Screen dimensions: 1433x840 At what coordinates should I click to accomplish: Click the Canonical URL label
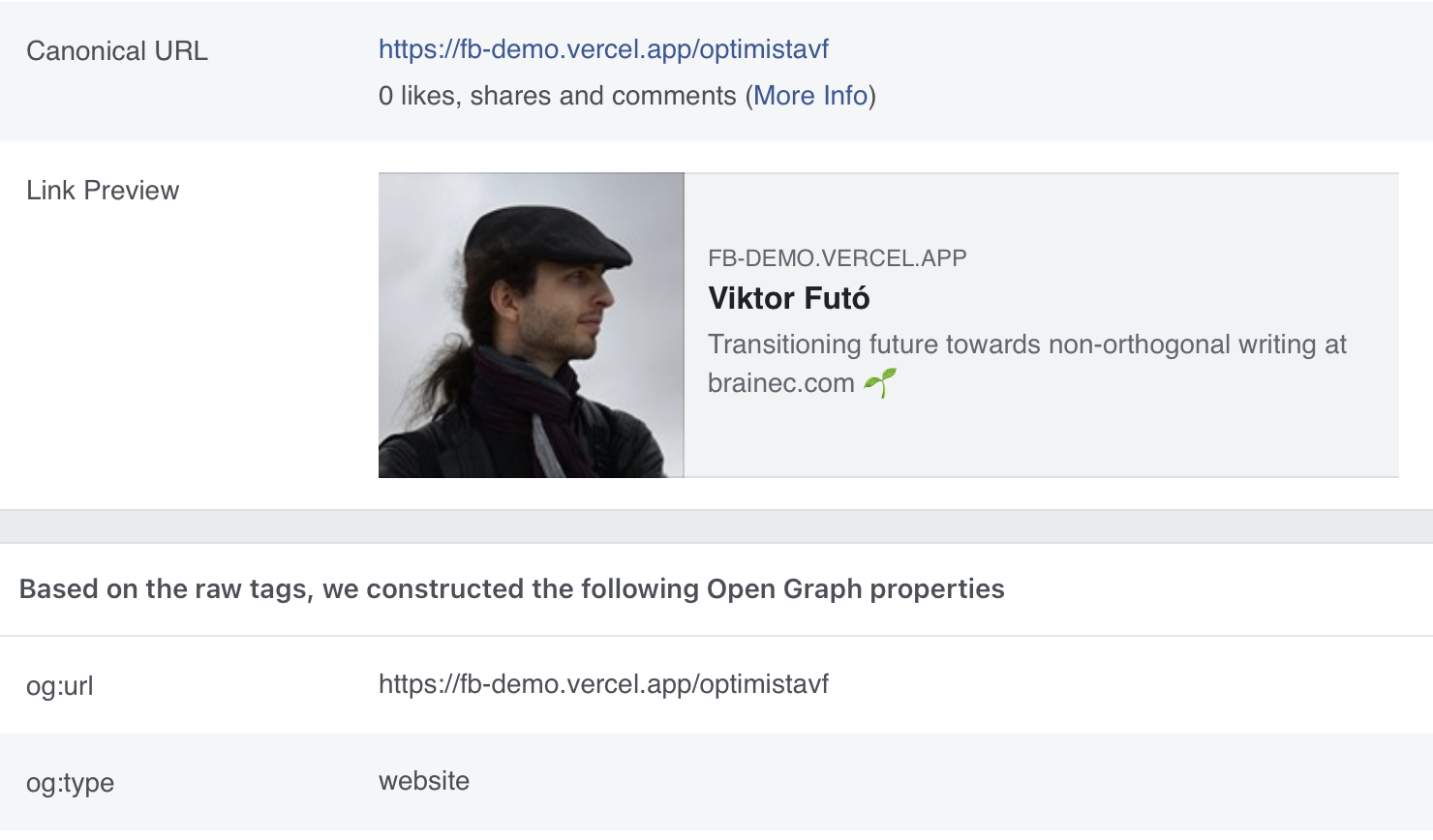(x=117, y=51)
